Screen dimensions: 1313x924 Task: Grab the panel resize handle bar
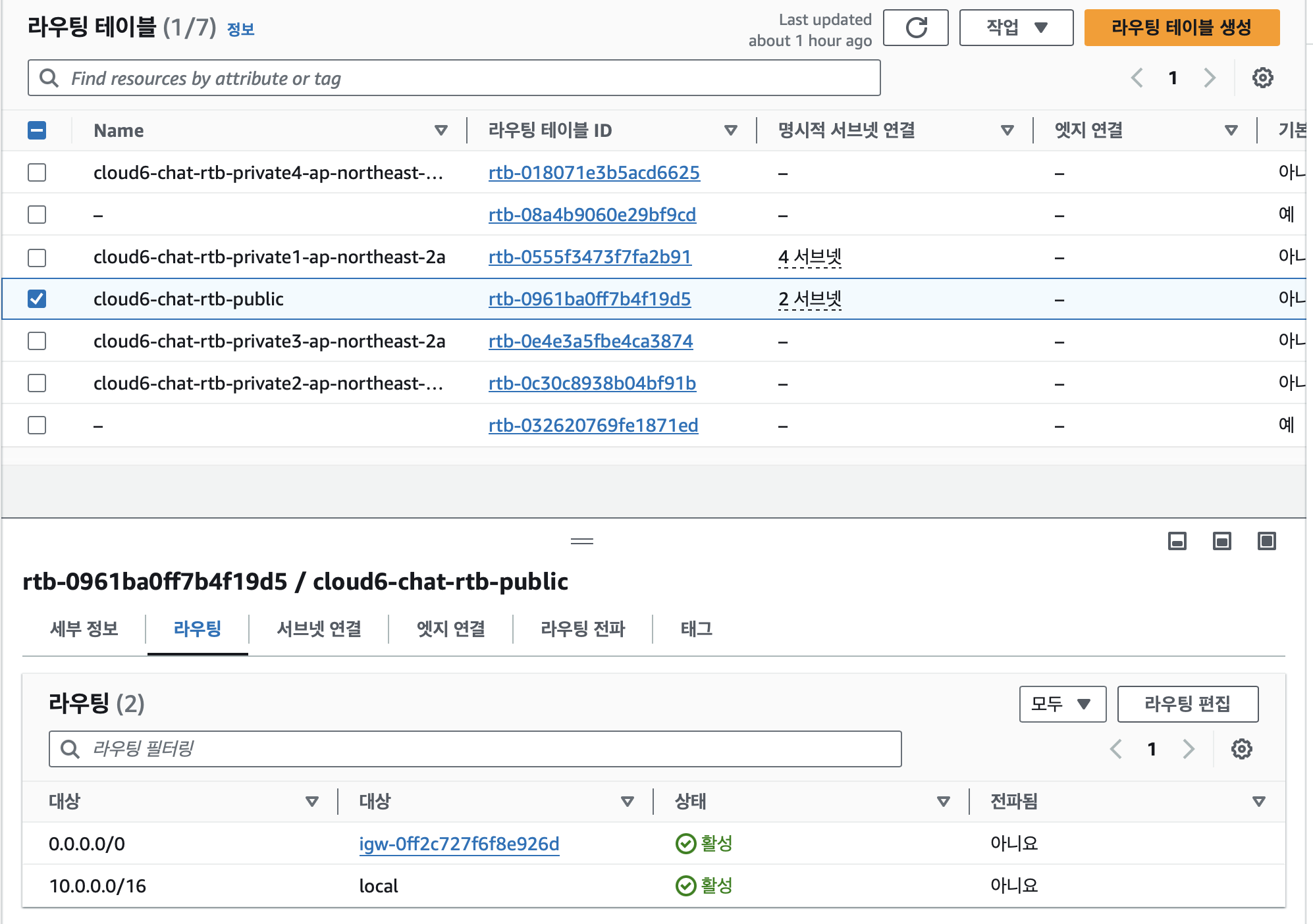582,541
